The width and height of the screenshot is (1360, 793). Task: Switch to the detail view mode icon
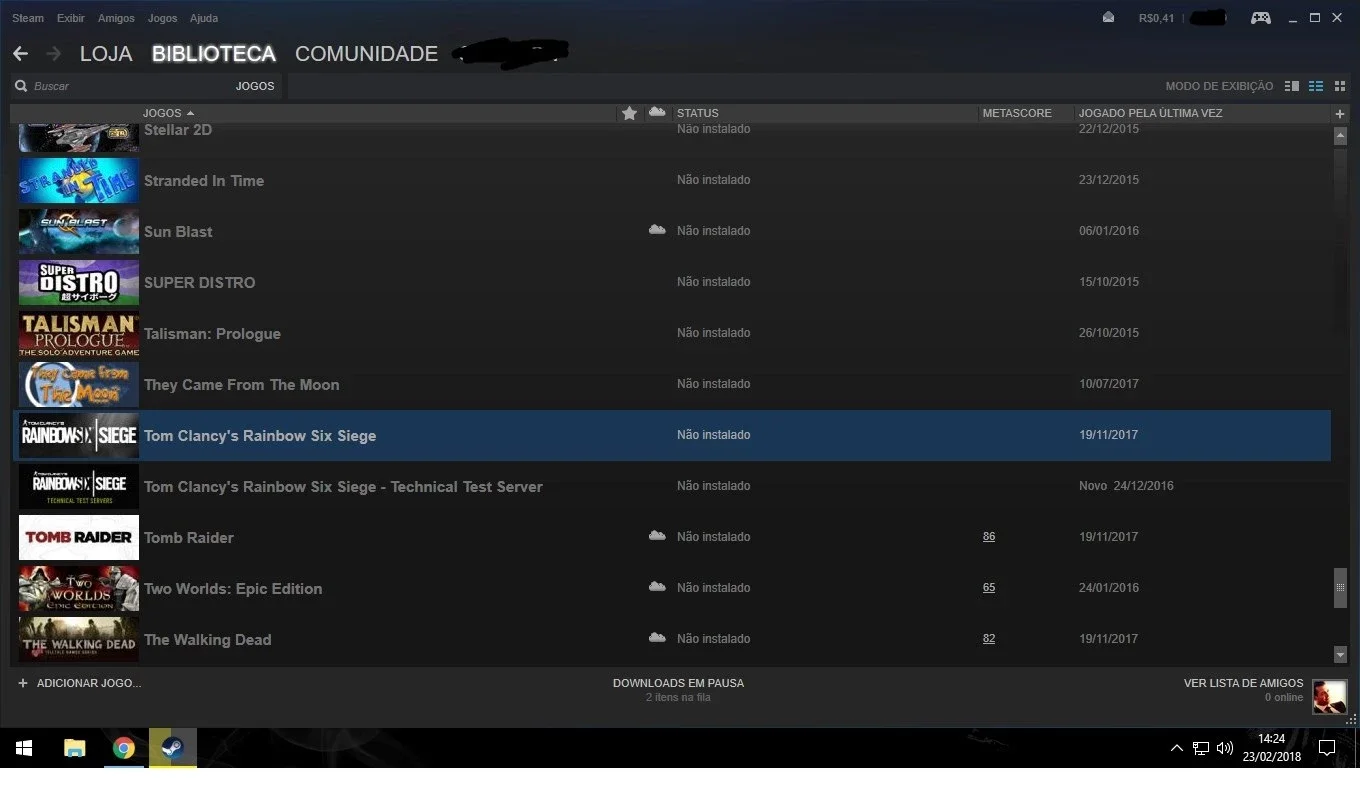pos(1292,86)
